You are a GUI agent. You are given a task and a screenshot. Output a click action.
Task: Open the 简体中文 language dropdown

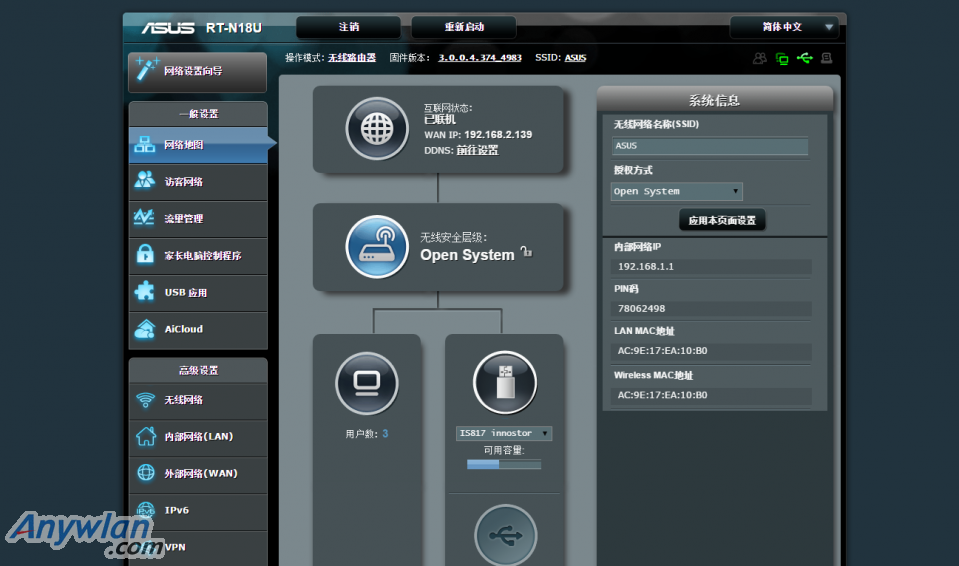(x=783, y=27)
